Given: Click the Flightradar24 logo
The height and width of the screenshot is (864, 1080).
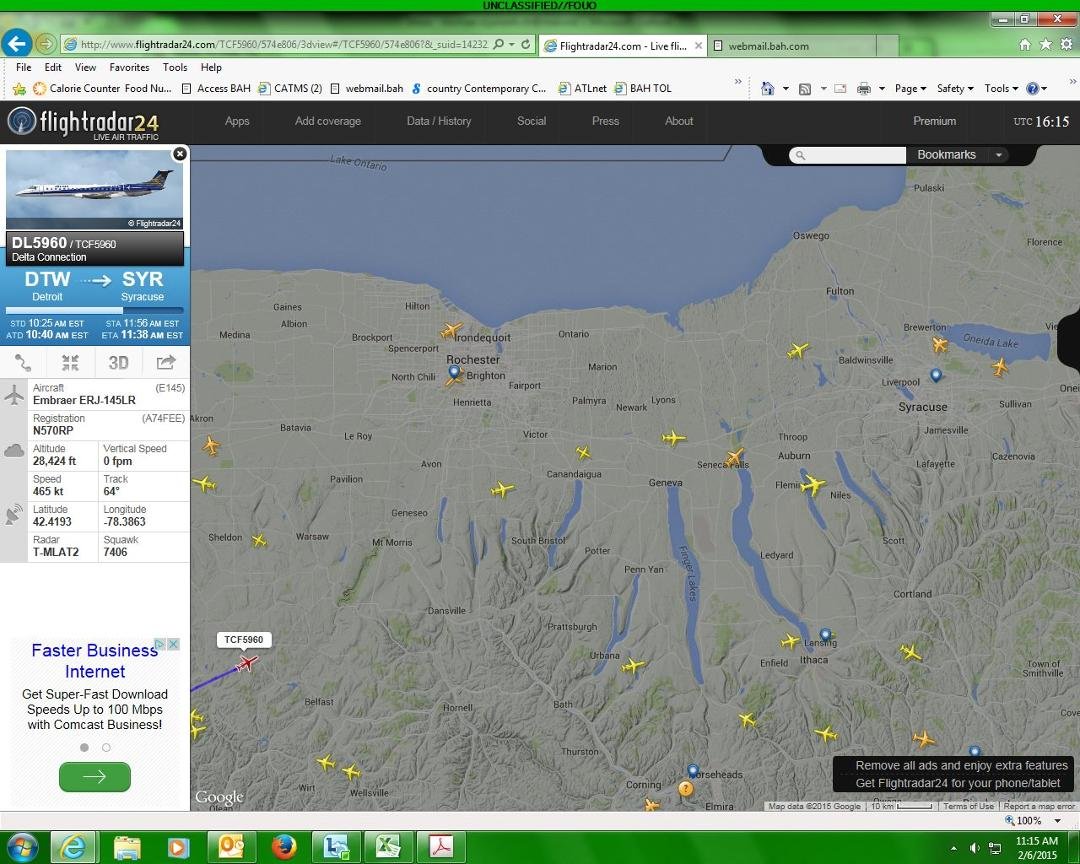Looking at the screenshot, I should (x=83, y=123).
